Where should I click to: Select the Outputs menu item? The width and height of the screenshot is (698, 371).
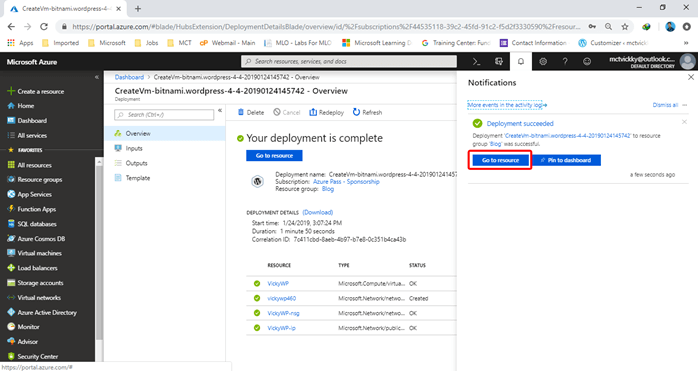[165, 163]
